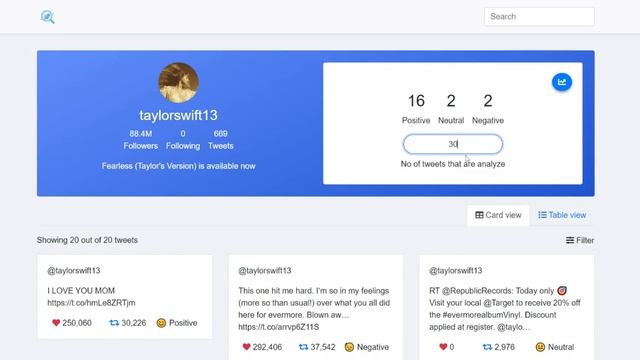
Task: Open the blue chart analytics button
Action: (x=562, y=82)
